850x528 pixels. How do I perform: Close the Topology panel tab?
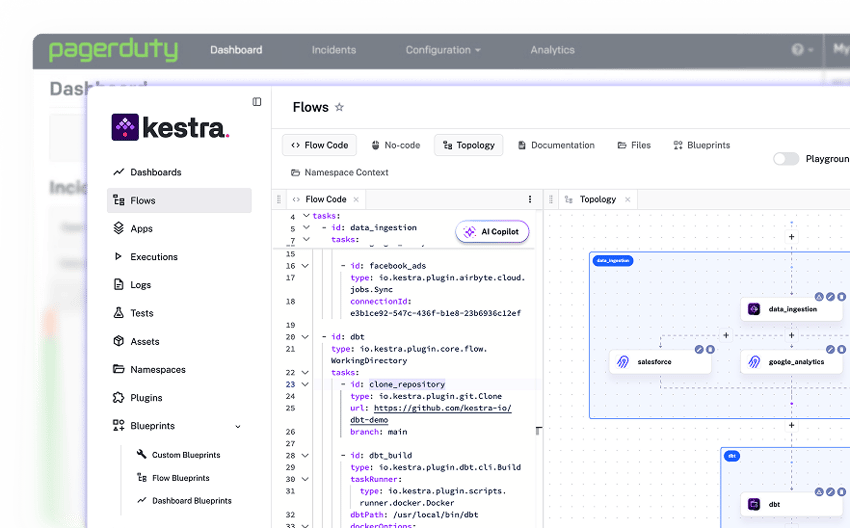pos(628,200)
